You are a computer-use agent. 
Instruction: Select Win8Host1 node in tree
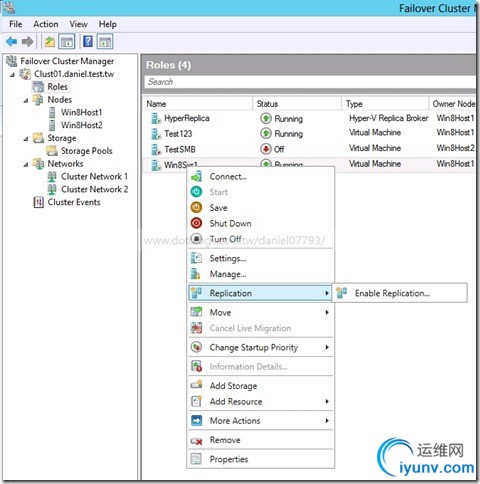tap(81, 112)
